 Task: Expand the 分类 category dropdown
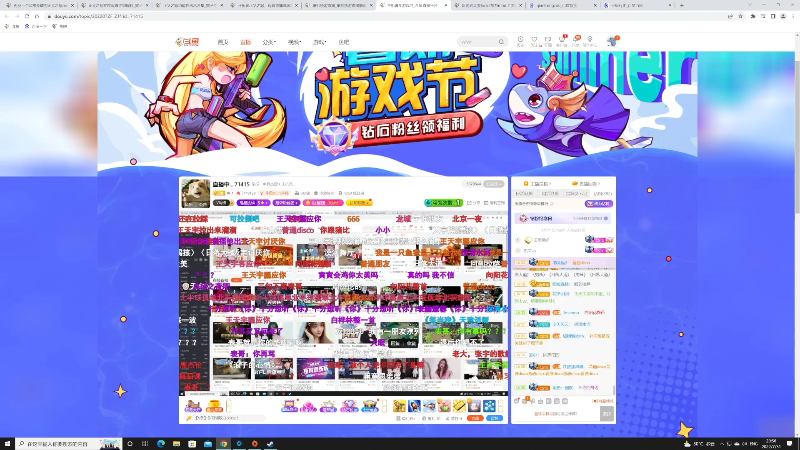point(269,42)
